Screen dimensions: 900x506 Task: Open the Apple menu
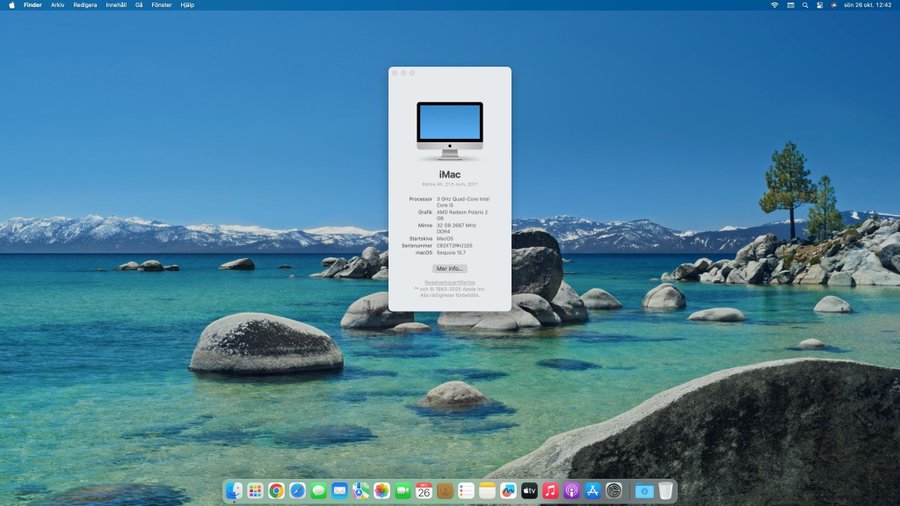(11, 5)
